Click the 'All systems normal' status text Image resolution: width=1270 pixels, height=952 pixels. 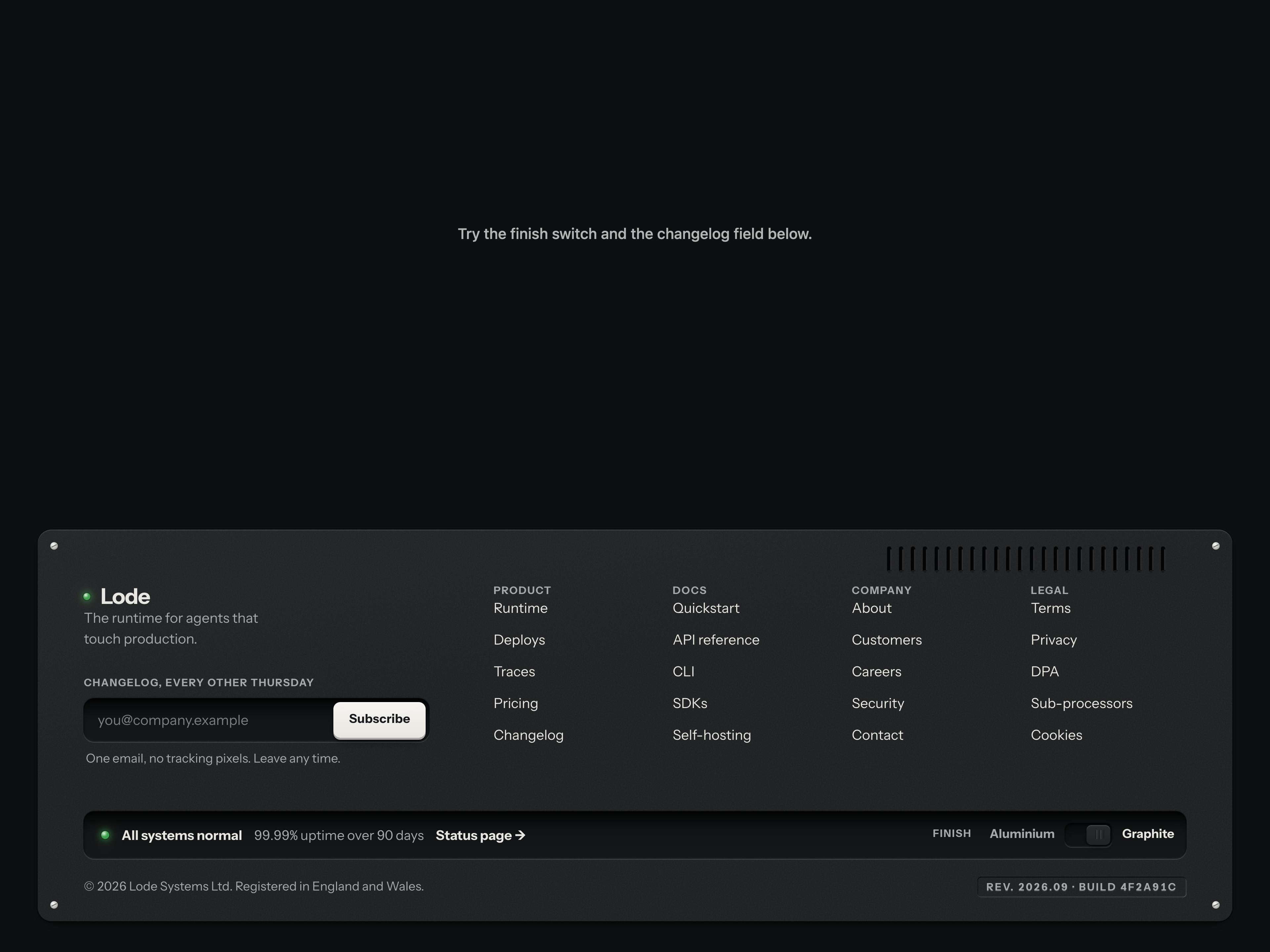[x=182, y=836]
